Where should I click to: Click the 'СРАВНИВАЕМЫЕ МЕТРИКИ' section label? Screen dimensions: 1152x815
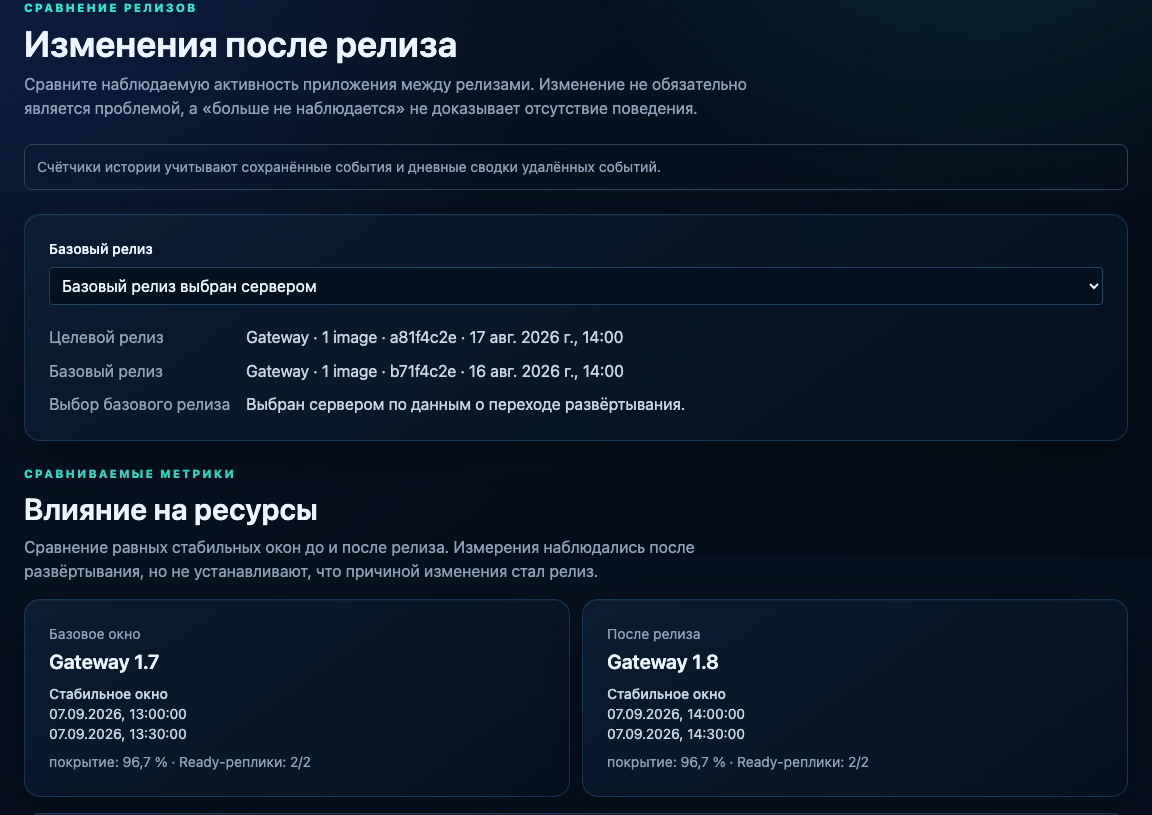[x=129, y=474]
